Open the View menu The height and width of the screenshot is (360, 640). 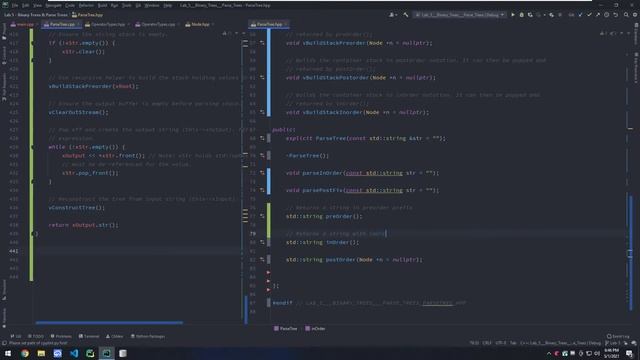(37, 5)
